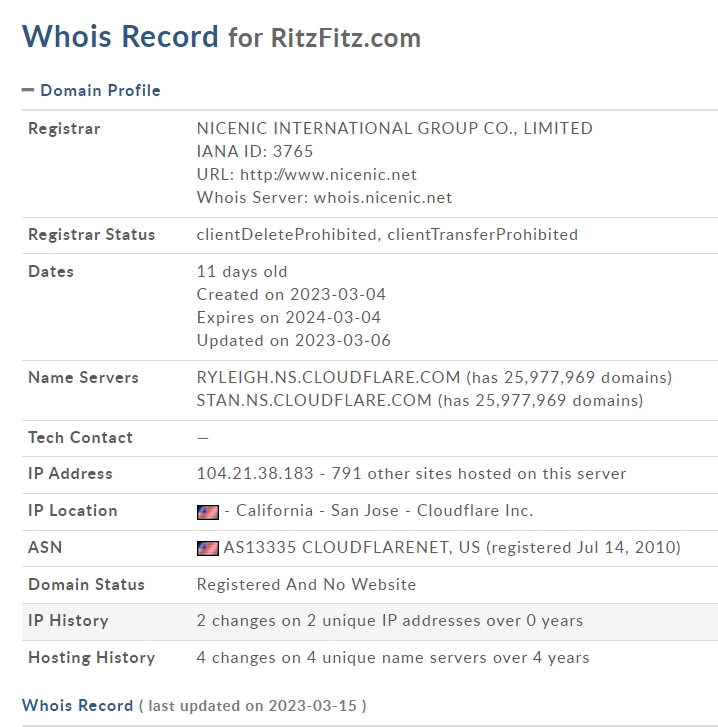Image resolution: width=718 pixels, height=727 pixels.
Task: Open Hosting History '4 changes on 4 unique name servers'
Action: [393, 658]
